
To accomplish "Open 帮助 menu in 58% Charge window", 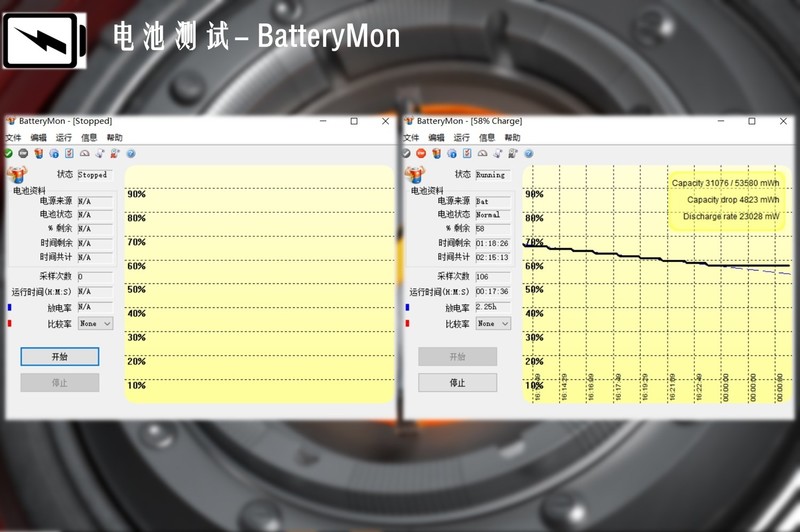I will point(512,137).
